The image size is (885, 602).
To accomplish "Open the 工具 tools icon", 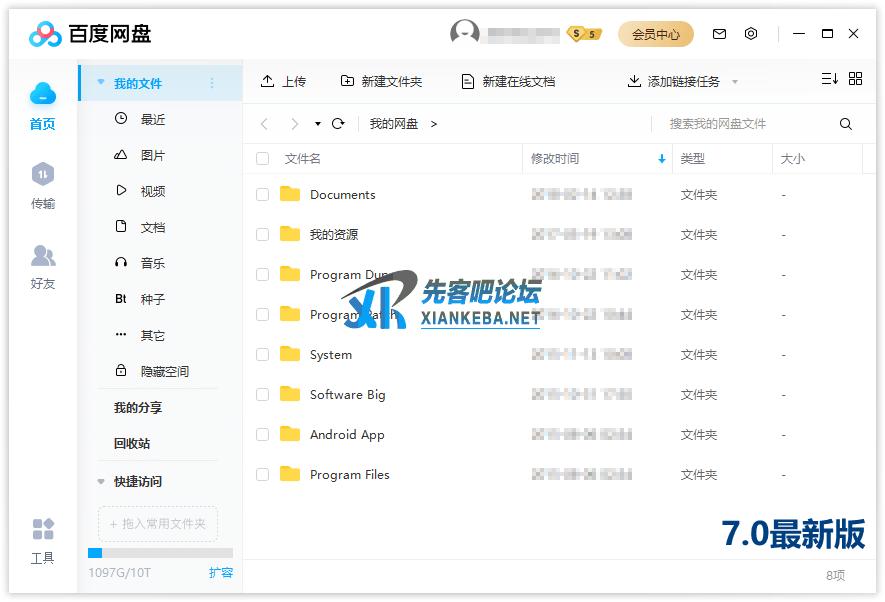I will pos(42,530).
